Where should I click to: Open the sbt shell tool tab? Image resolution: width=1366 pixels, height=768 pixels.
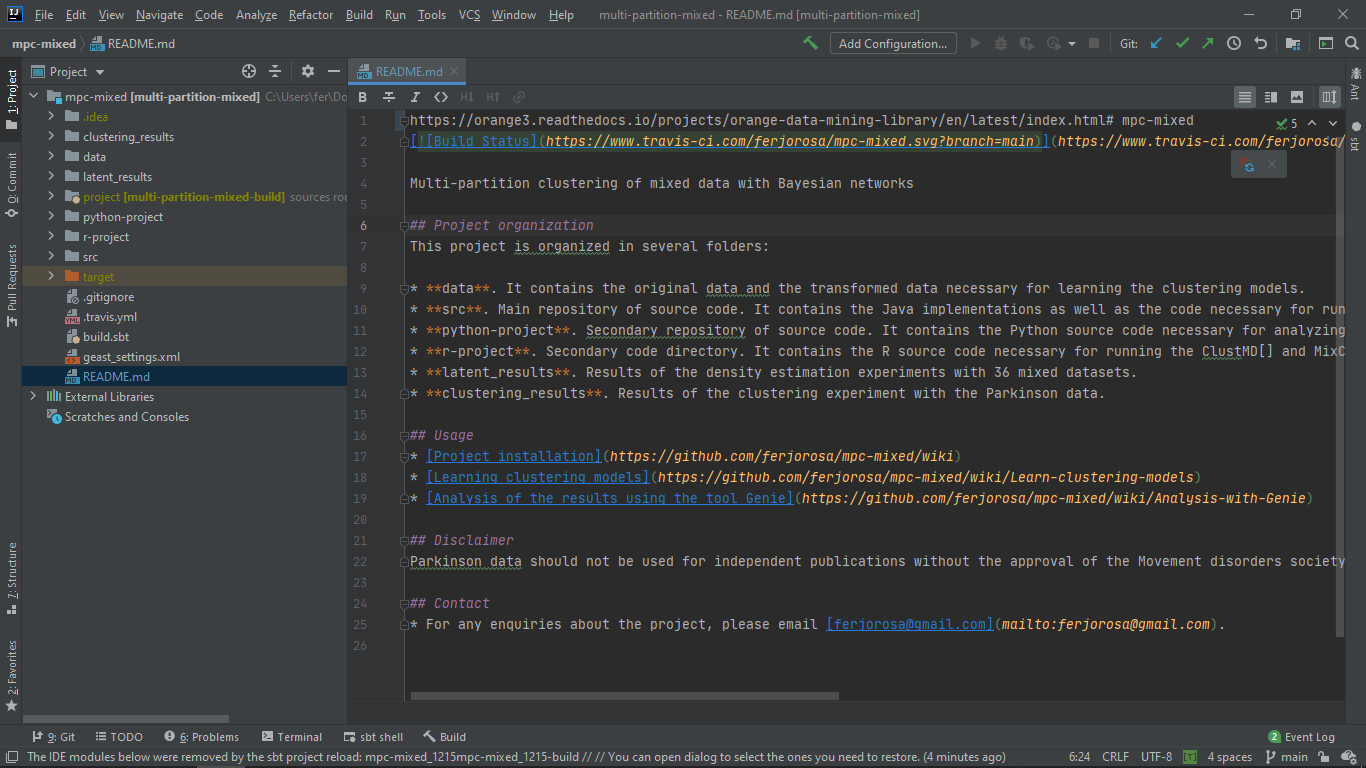[x=372, y=737]
